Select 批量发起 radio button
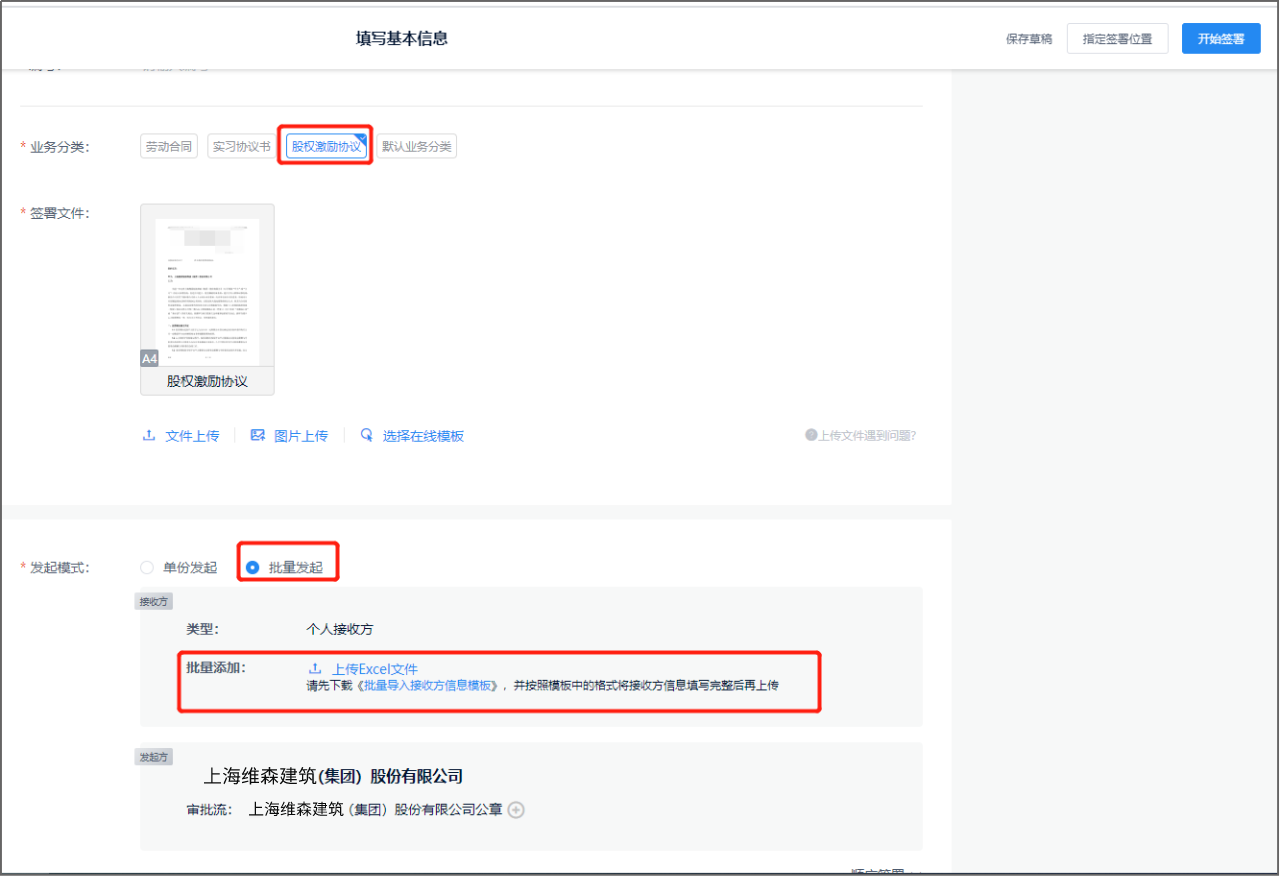 pos(253,567)
